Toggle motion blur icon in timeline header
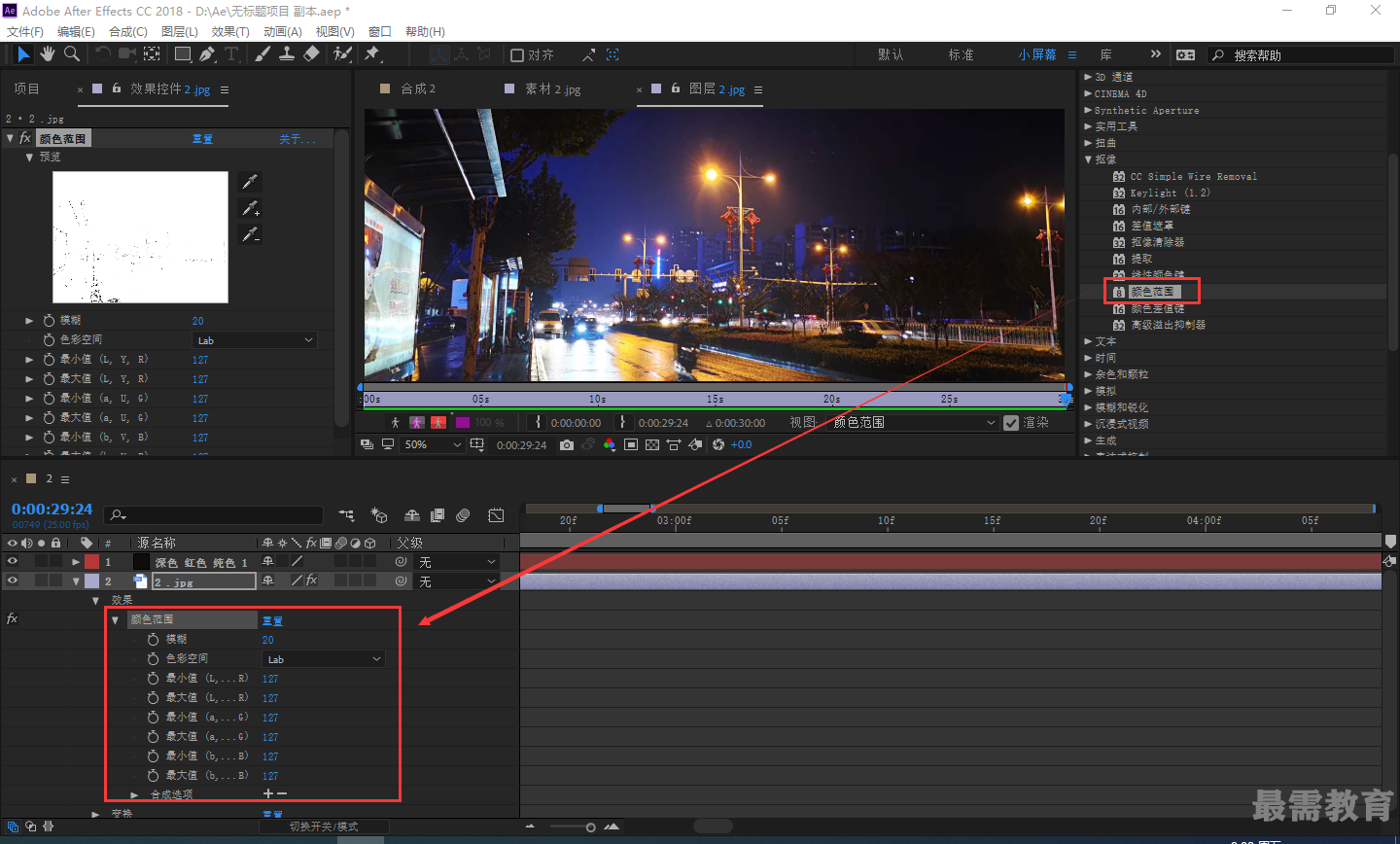Image resolution: width=1400 pixels, height=844 pixels. (x=463, y=515)
